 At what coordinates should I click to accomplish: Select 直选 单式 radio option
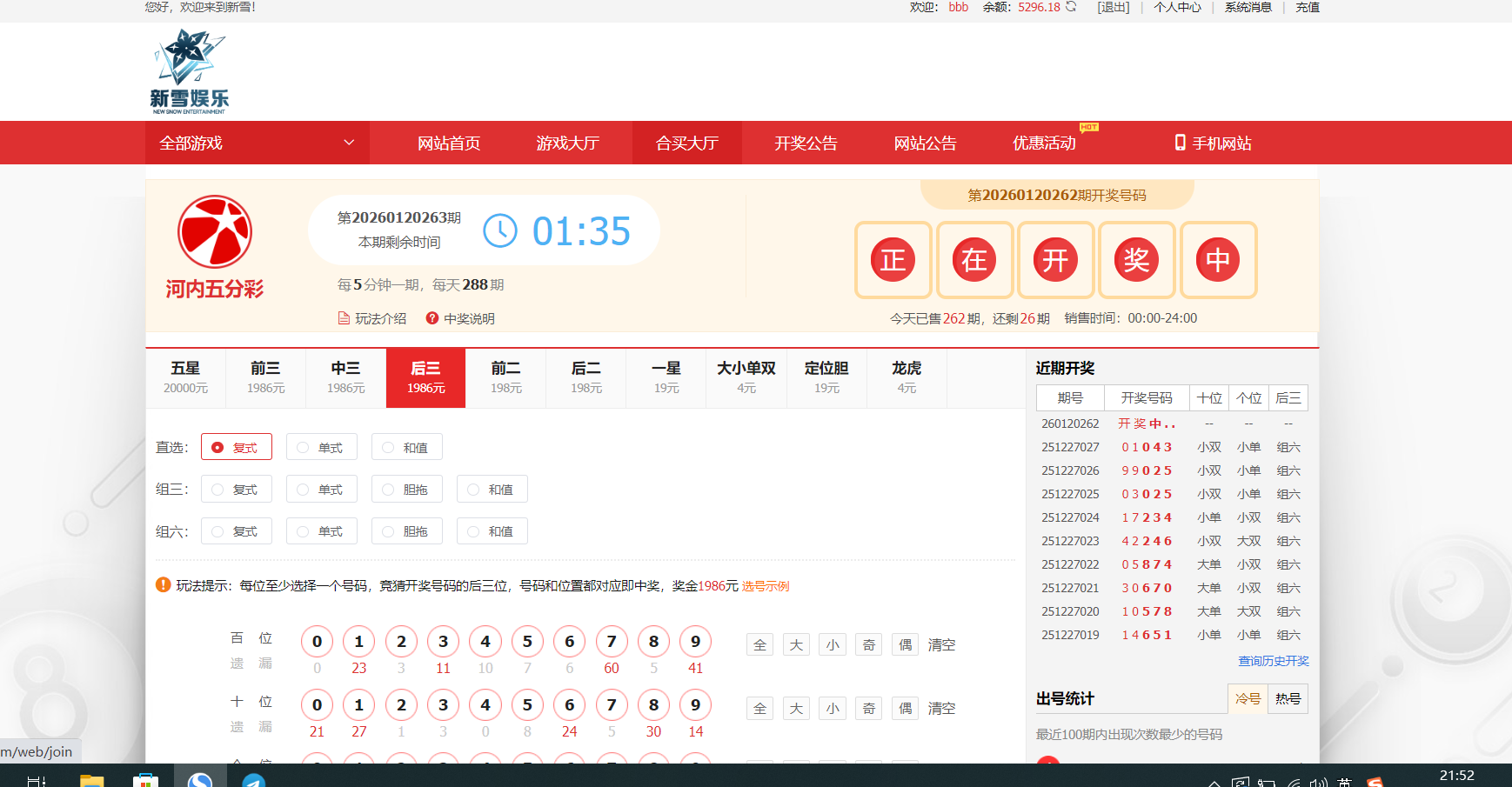(x=321, y=447)
